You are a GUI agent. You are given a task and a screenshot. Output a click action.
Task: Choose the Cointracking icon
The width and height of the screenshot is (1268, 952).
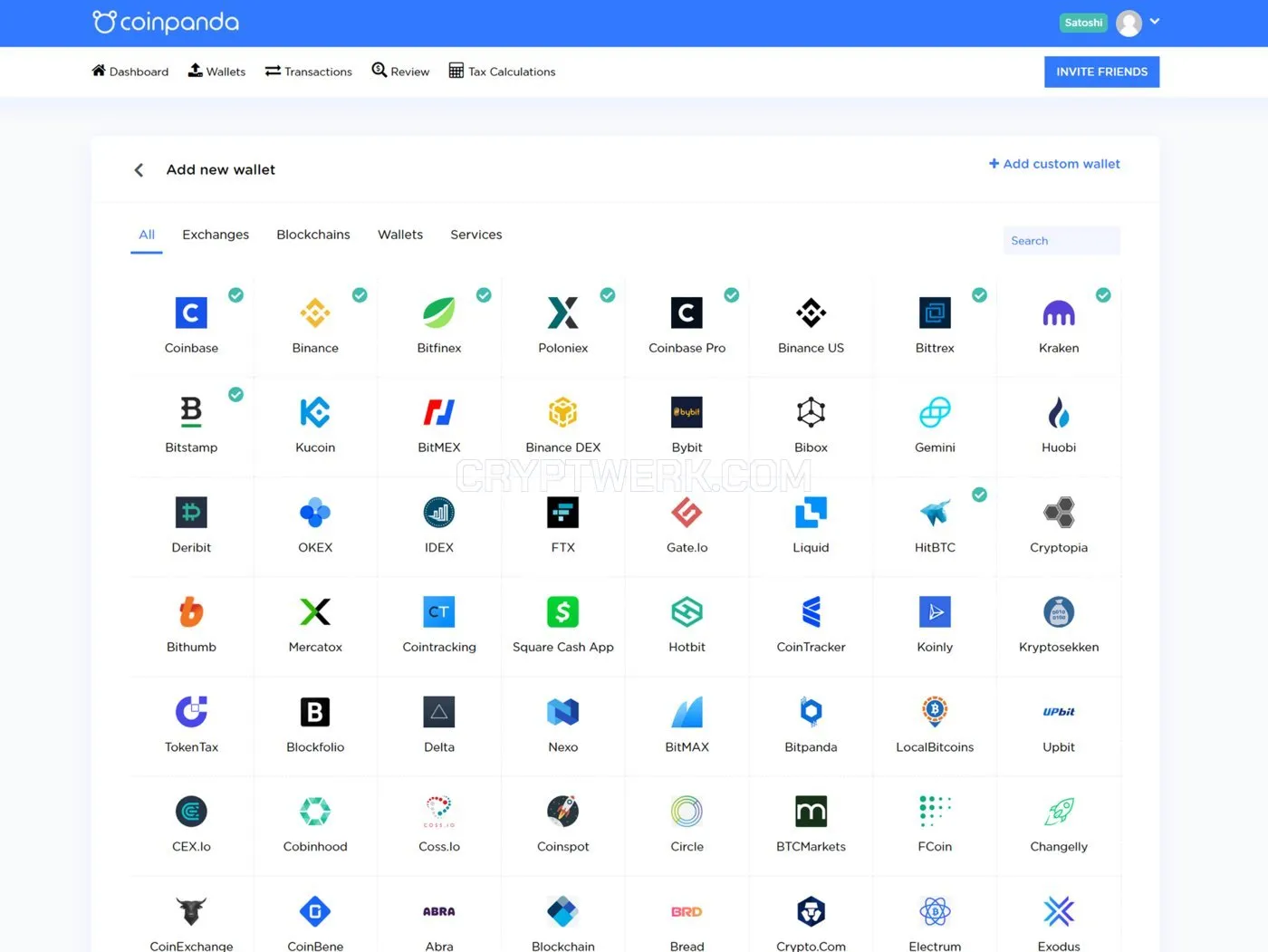coord(439,612)
